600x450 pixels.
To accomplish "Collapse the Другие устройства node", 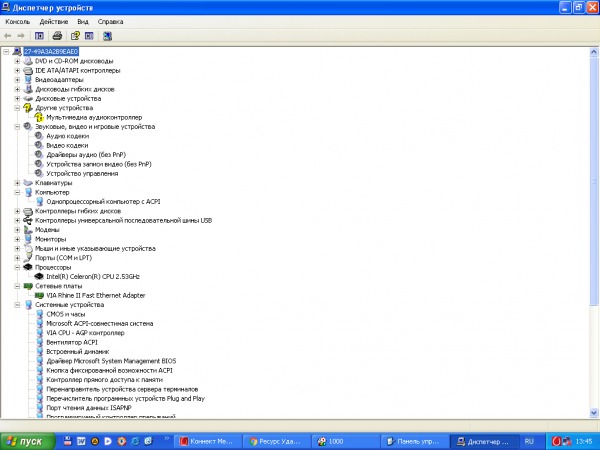I will pyautogui.click(x=17, y=108).
